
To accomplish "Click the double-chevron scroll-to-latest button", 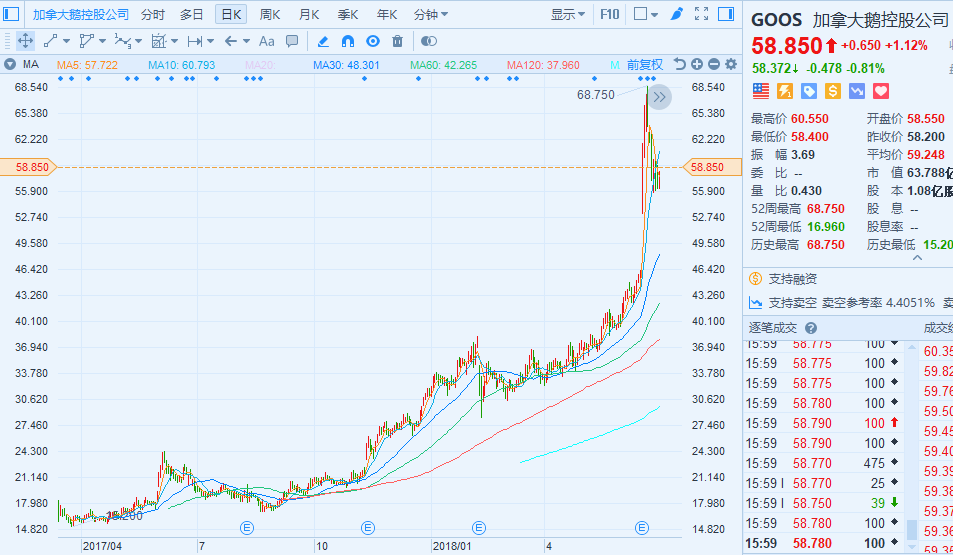I will click(x=659, y=97).
